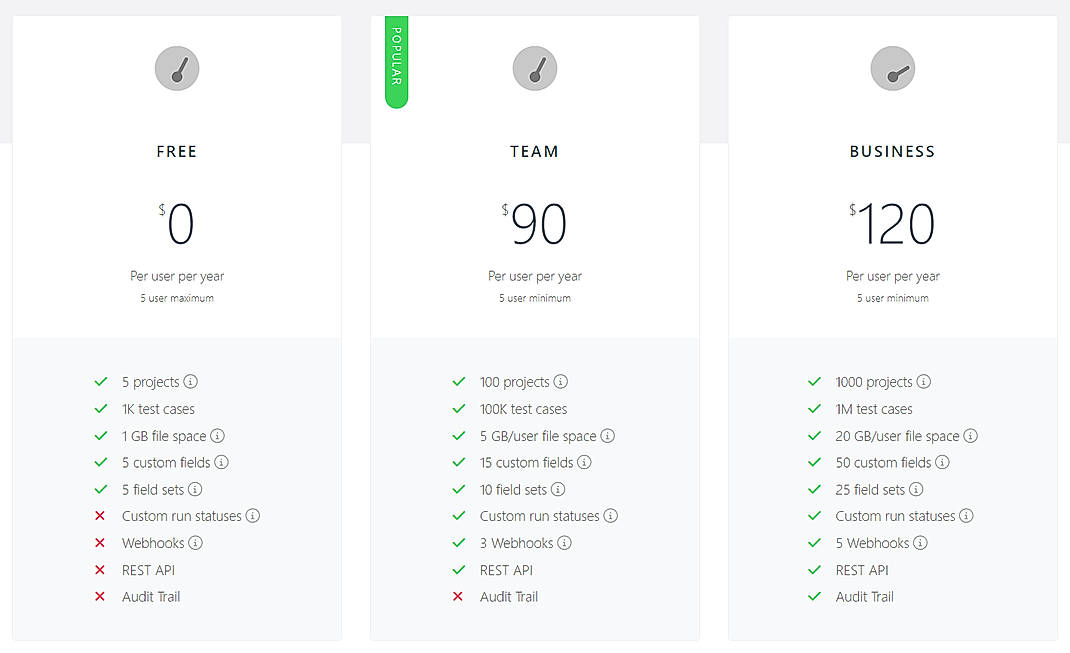Open info for Custom run statuses in Team
Image resolution: width=1070 pixels, height=653 pixels.
coord(612,516)
